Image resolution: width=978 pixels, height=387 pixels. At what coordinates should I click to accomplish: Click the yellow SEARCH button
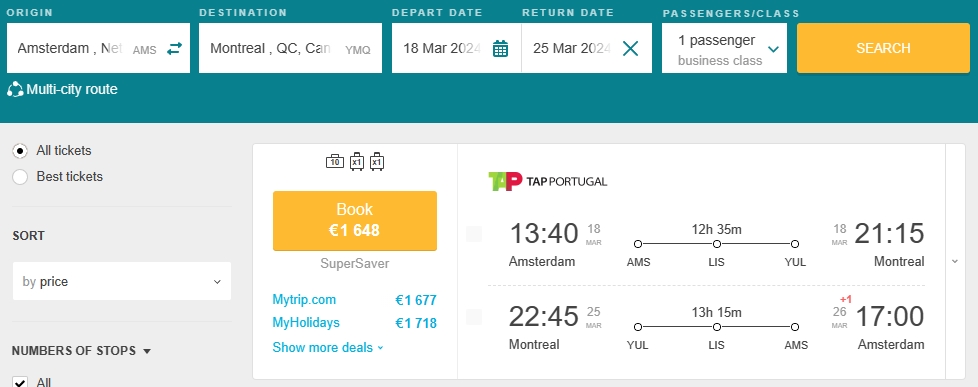883,48
